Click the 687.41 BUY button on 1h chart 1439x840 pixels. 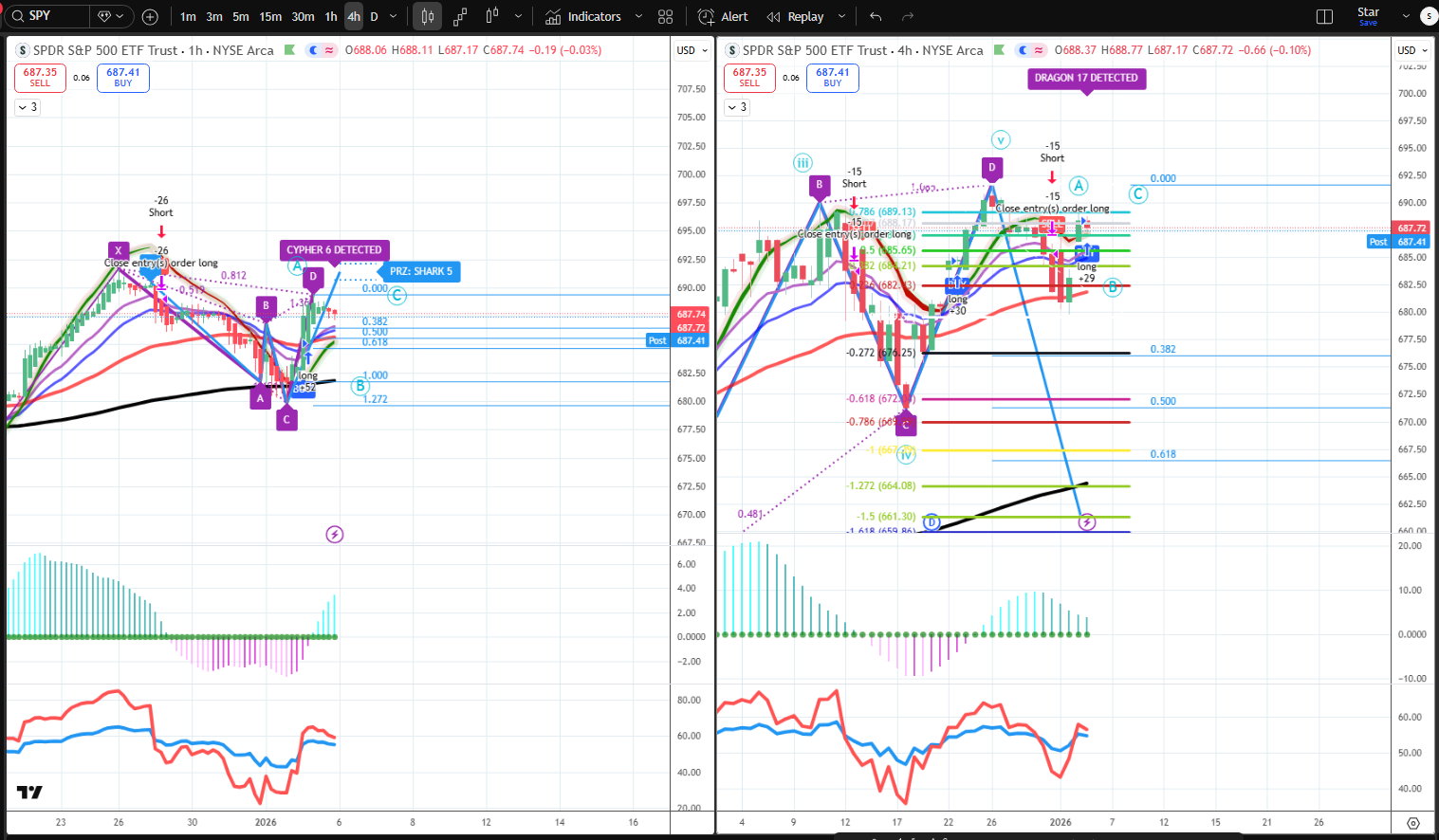coord(123,77)
